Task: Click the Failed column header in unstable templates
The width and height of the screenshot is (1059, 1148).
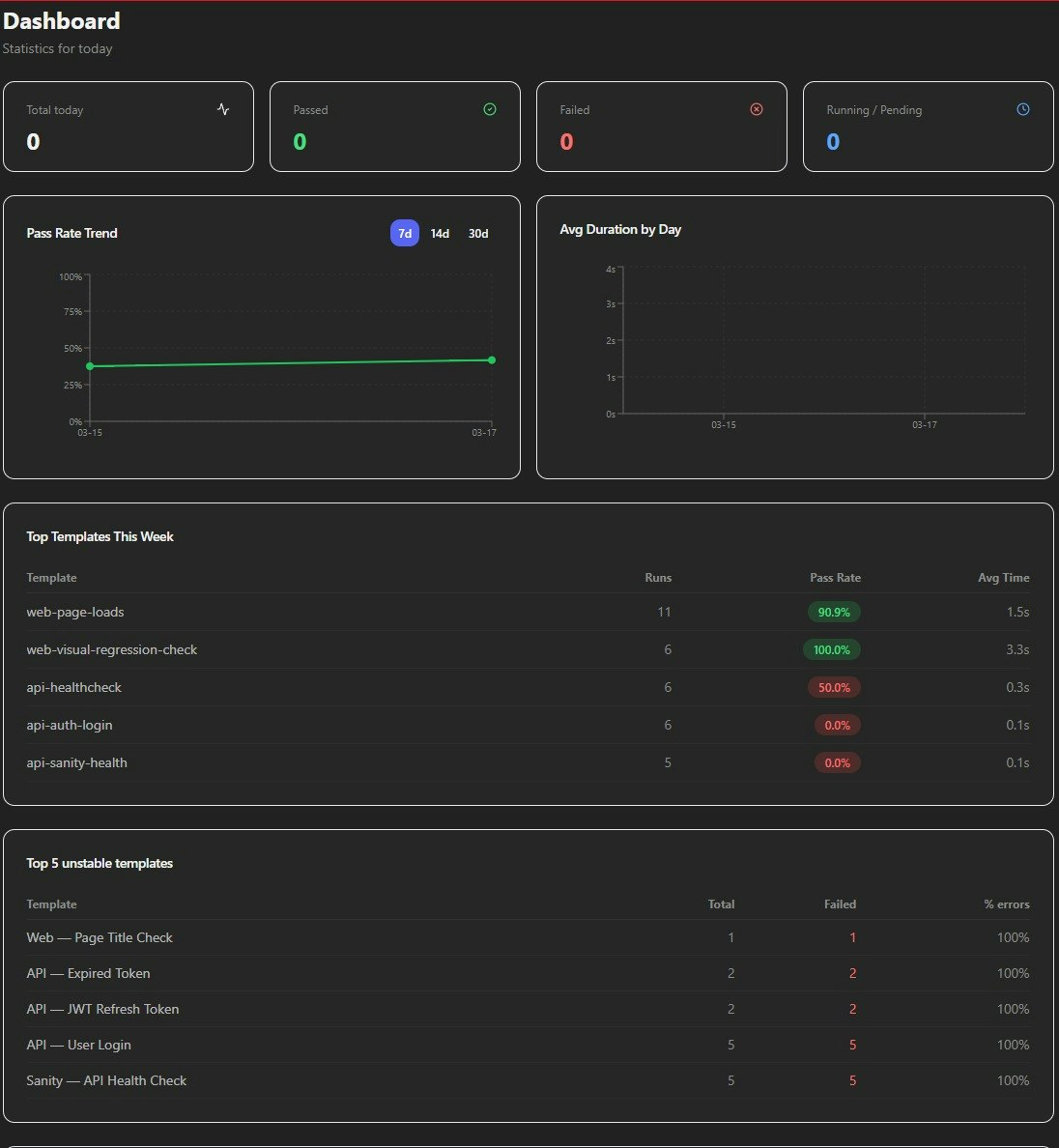Action: (841, 904)
